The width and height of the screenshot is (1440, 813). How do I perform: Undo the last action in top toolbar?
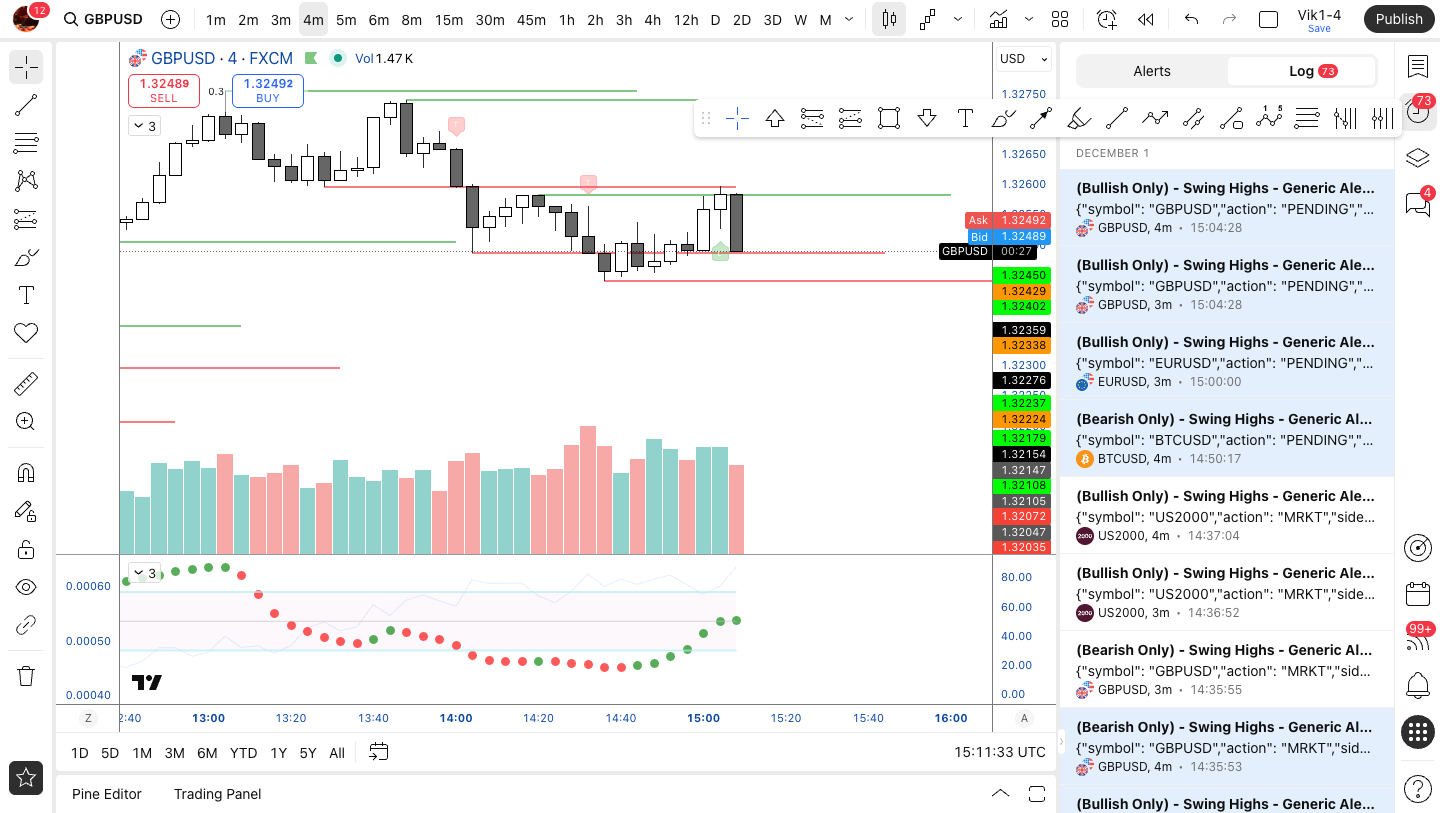coord(1190,19)
